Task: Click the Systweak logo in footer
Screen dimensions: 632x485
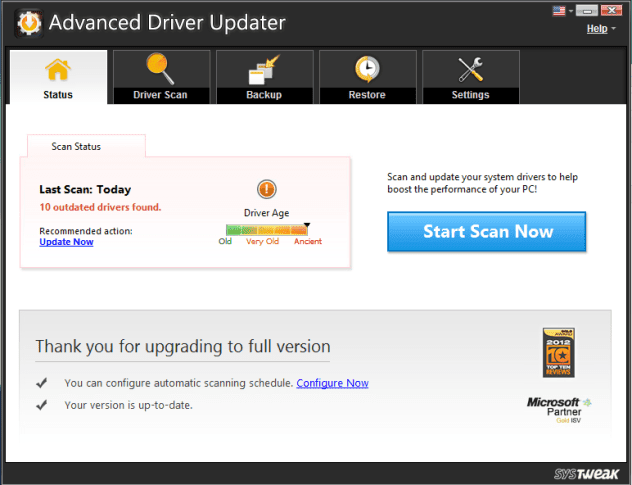Action: 586,474
